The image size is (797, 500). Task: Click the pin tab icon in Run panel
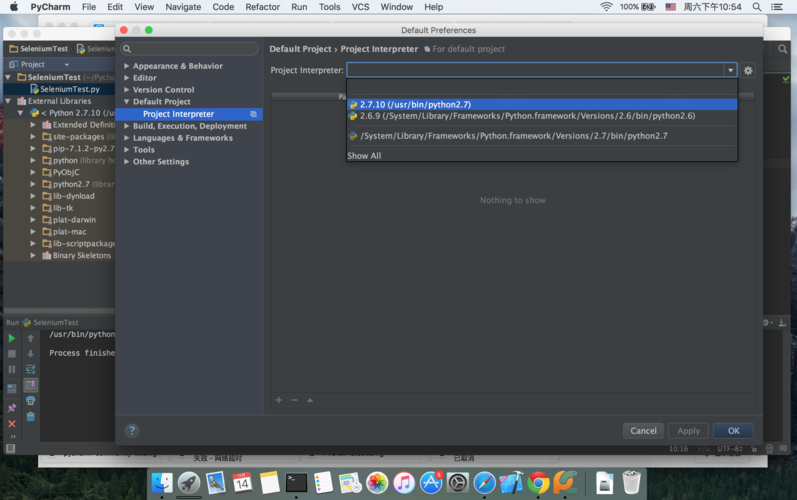click(x=12, y=408)
